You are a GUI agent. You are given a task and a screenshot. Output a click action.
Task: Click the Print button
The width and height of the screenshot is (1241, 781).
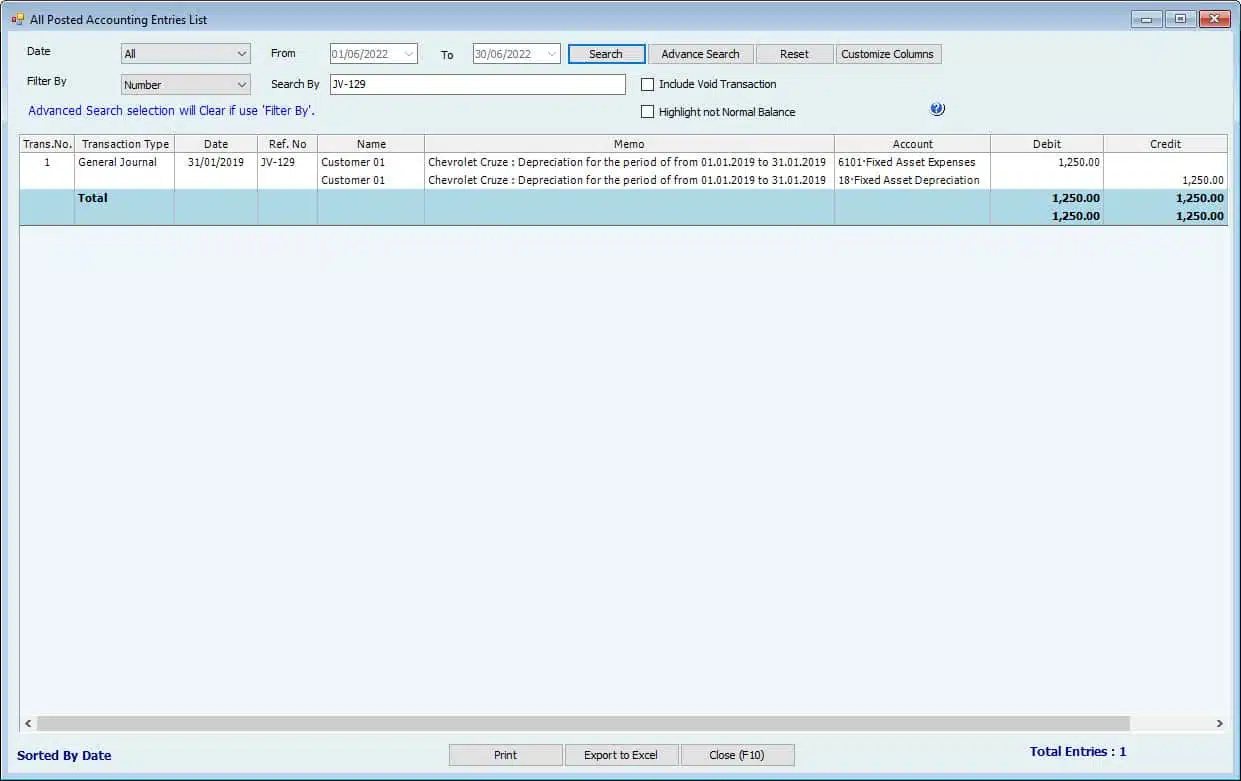point(506,755)
